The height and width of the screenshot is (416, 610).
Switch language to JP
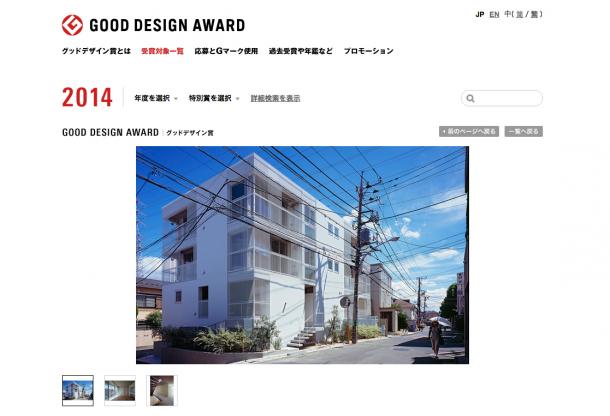click(480, 14)
